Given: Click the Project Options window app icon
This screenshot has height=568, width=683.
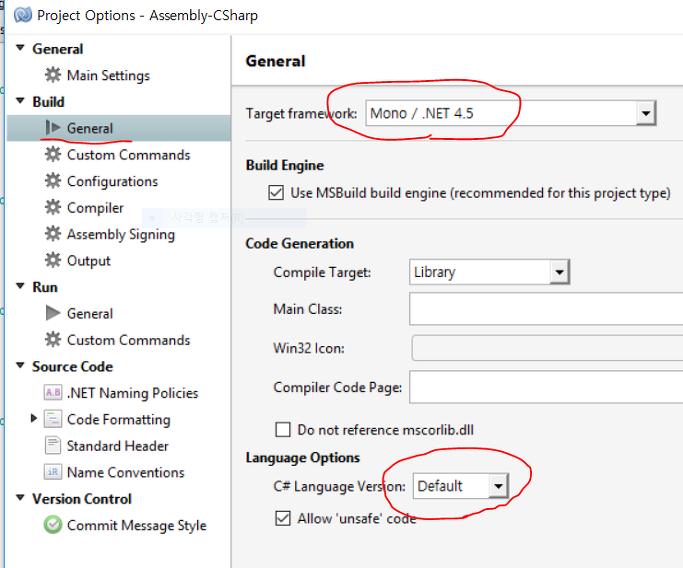Looking at the screenshot, I should (23, 15).
